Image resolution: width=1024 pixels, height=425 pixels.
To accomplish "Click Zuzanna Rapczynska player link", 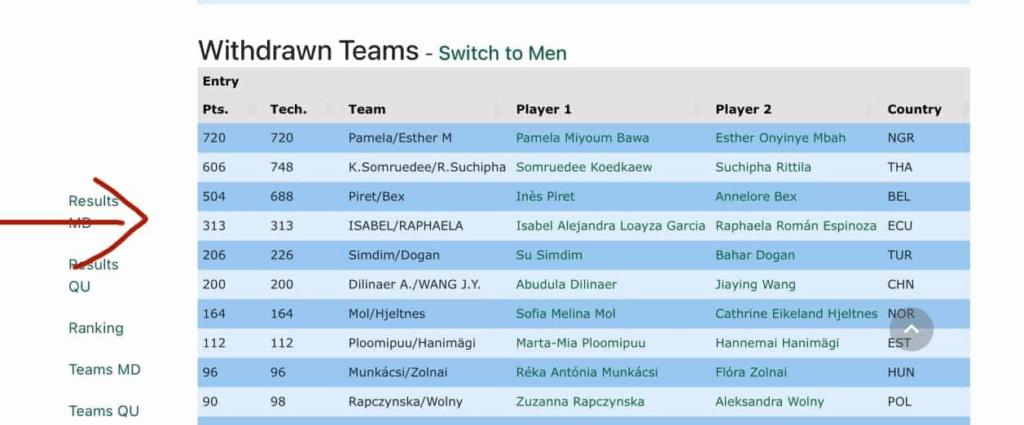I will pyautogui.click(x=580, y=402).
